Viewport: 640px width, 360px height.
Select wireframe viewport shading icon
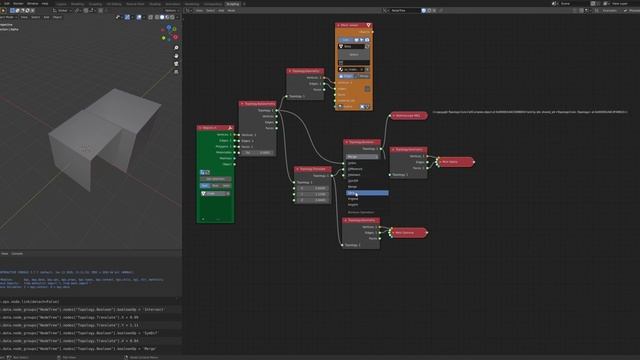157,17
